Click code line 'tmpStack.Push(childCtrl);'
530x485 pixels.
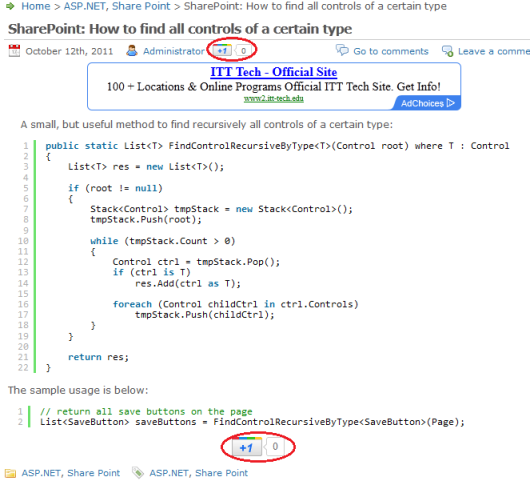pos(204,315)
